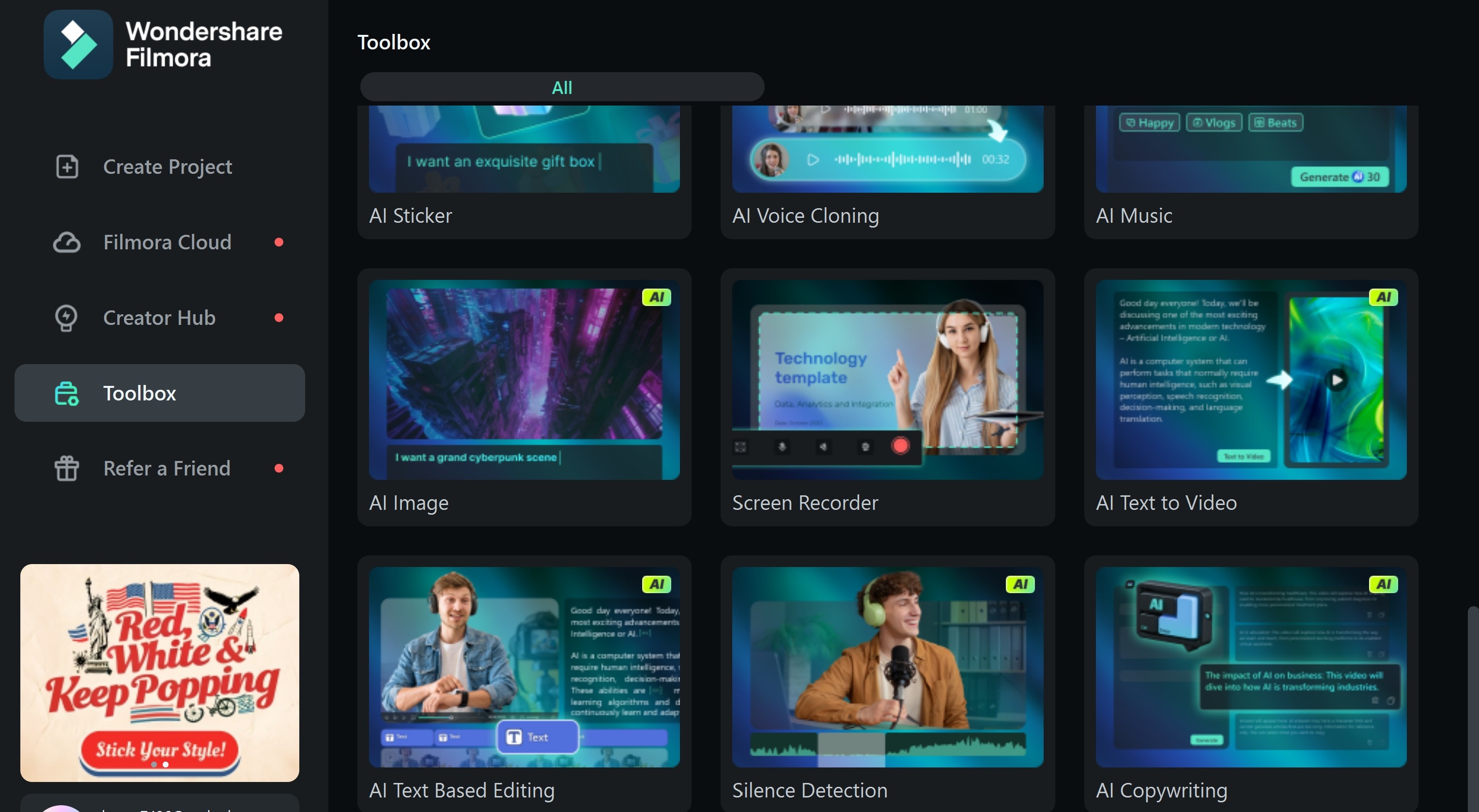
Task: Open Refer a Friend page
Action: (x=160, y=469)
